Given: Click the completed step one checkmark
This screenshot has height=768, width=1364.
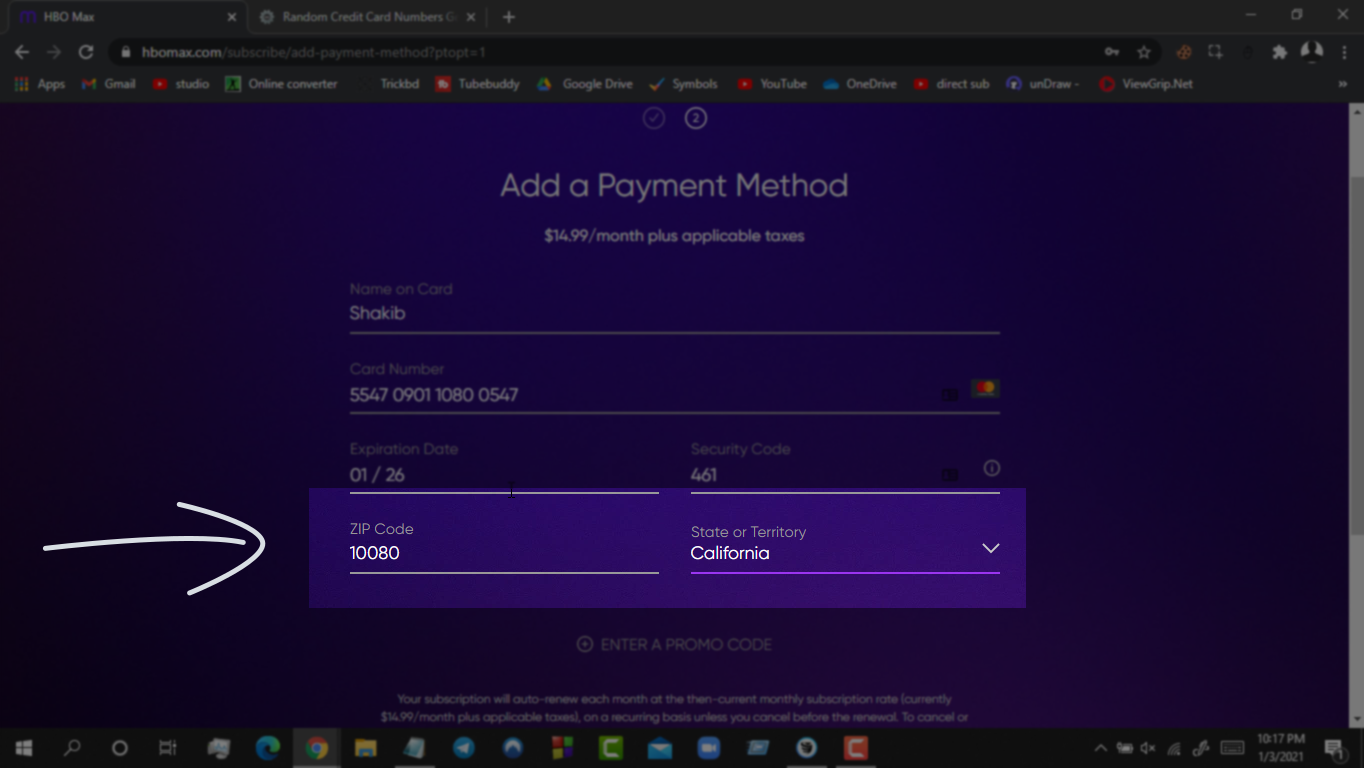Looking at the screenshot, I should pos(654,119).
